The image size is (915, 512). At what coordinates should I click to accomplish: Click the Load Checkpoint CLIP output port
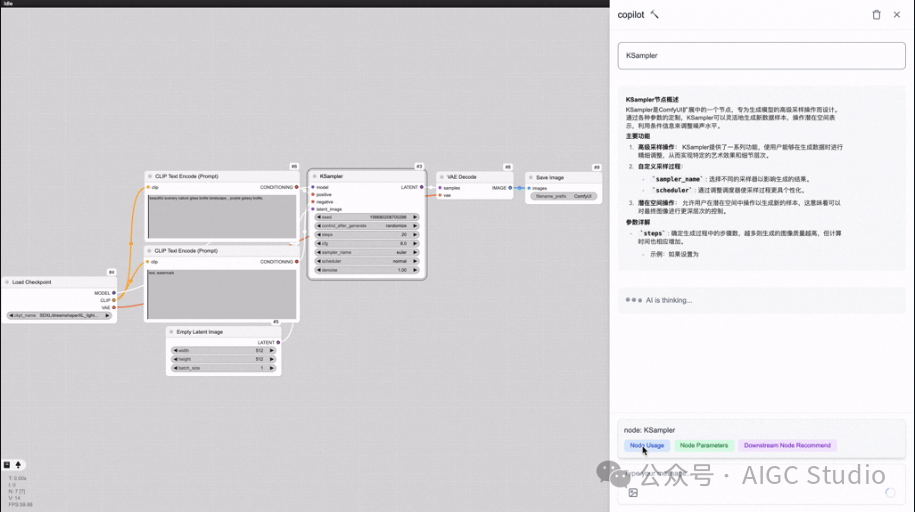(114, 300)
